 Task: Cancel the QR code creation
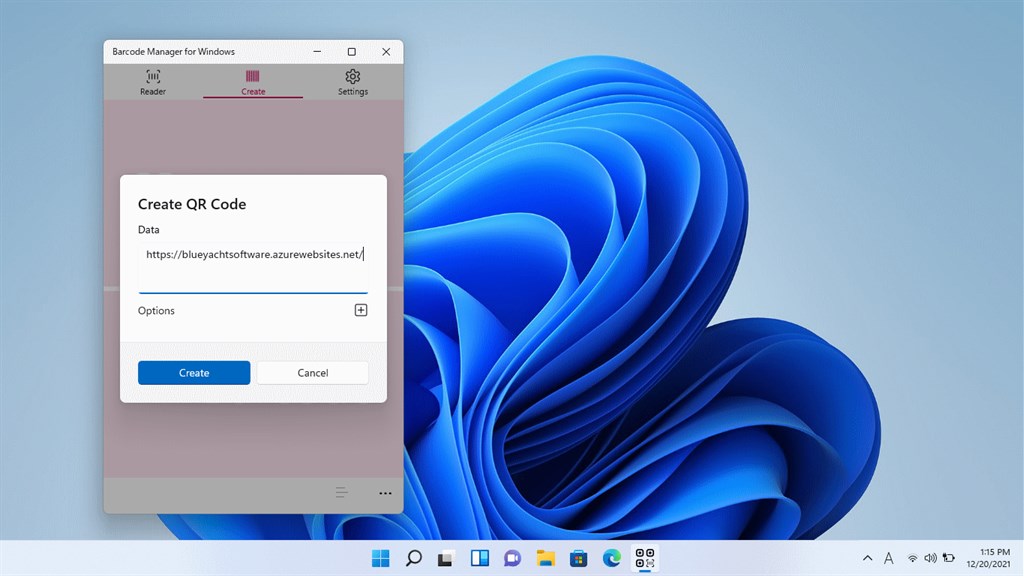click(x=312, y=372)
